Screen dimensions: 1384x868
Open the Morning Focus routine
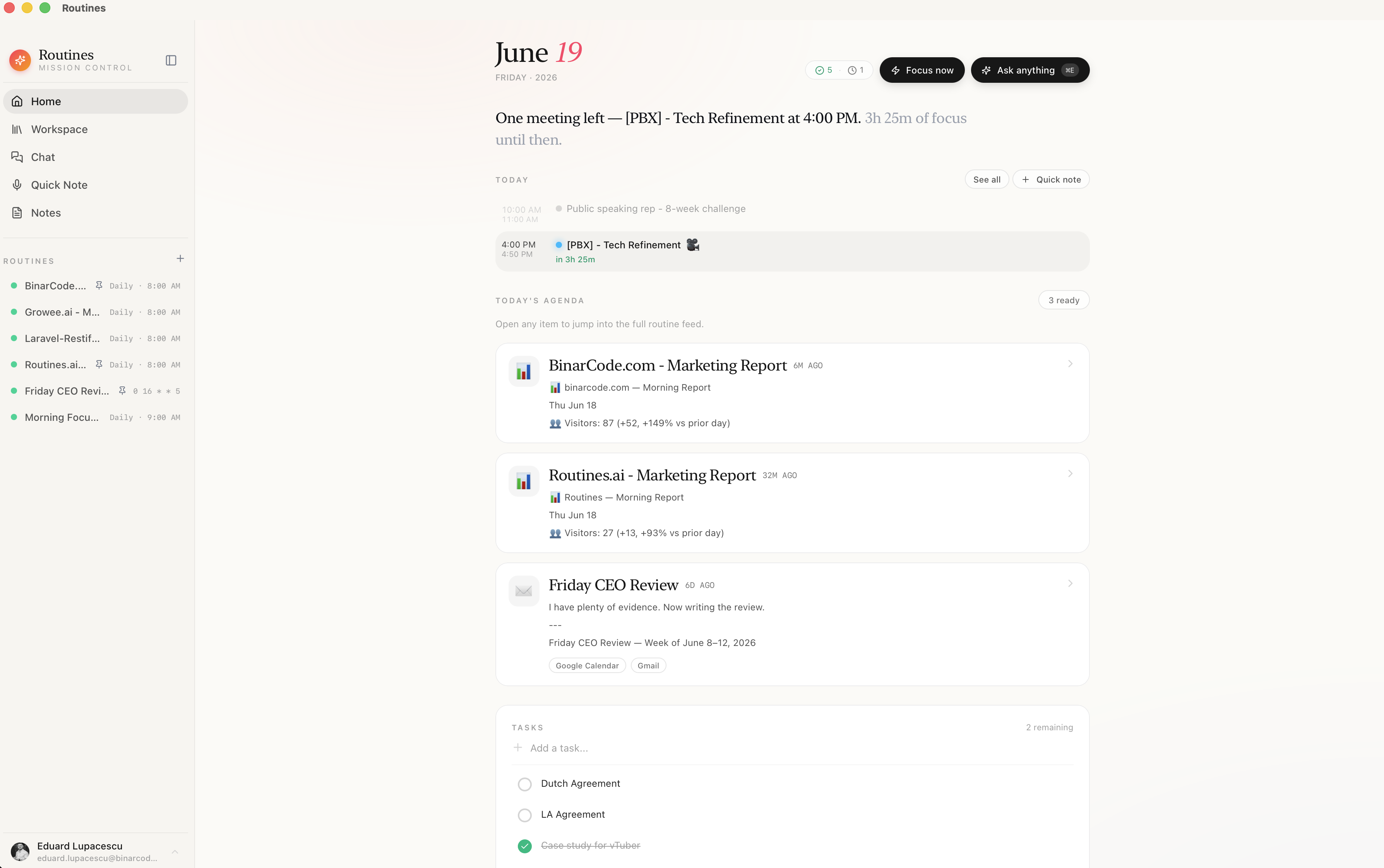tap(95, 417)
